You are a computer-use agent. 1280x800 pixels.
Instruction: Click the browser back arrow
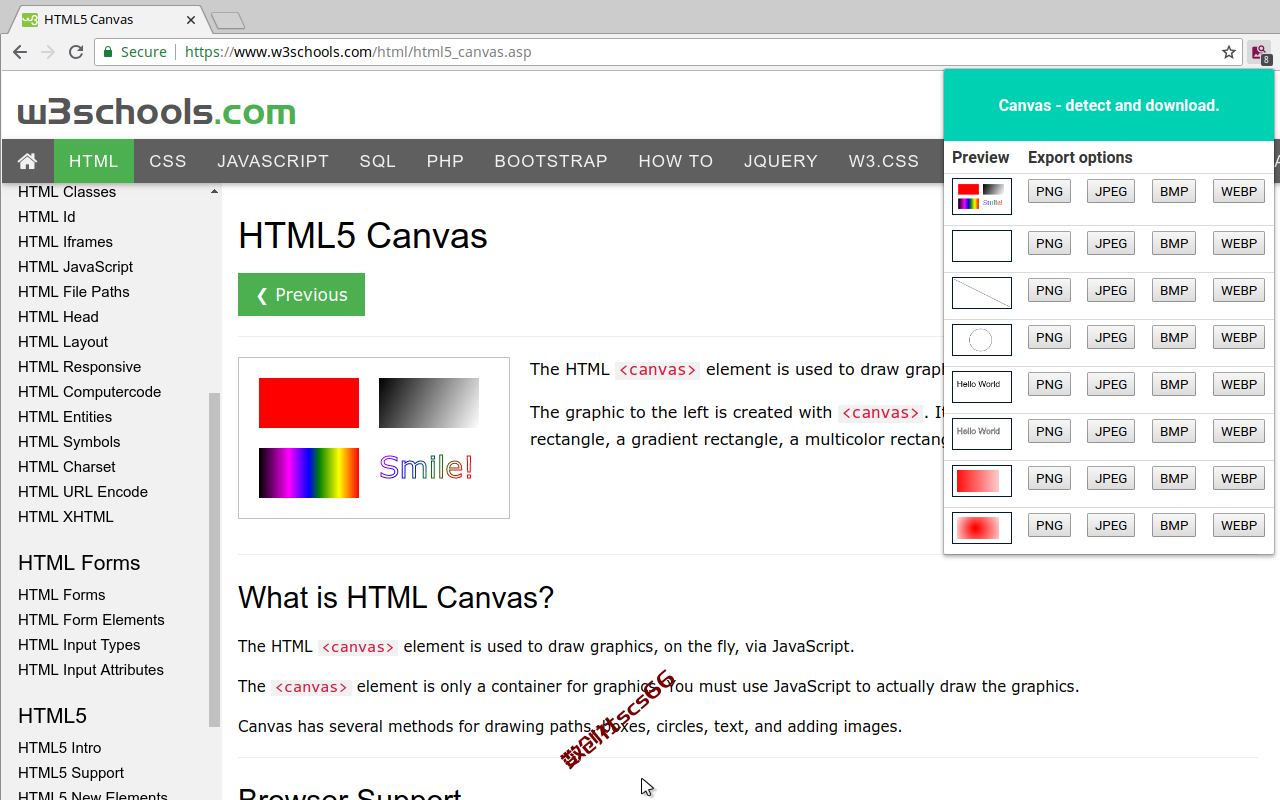coord(20,52)
